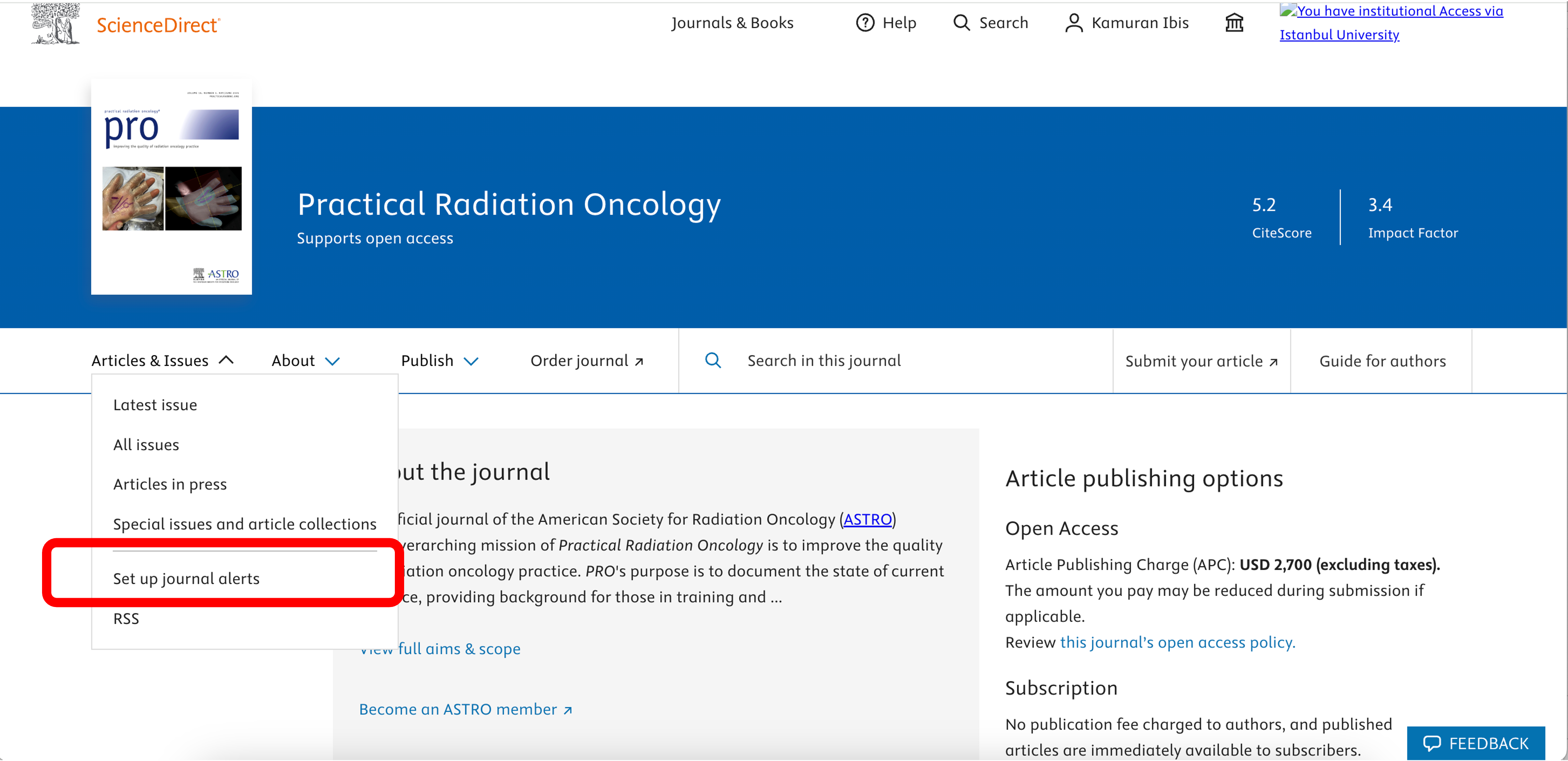Click the About down chevron
The image size is (1568, 761).
tap(332, 361)
